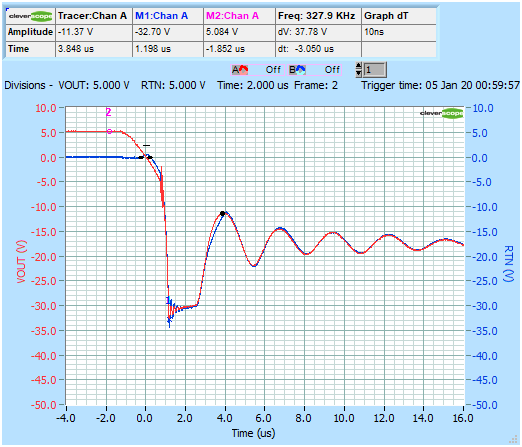Click the 'M2:Chan A' header cell
This screenshot has width=522, height=447.
[x=239, y=16]
